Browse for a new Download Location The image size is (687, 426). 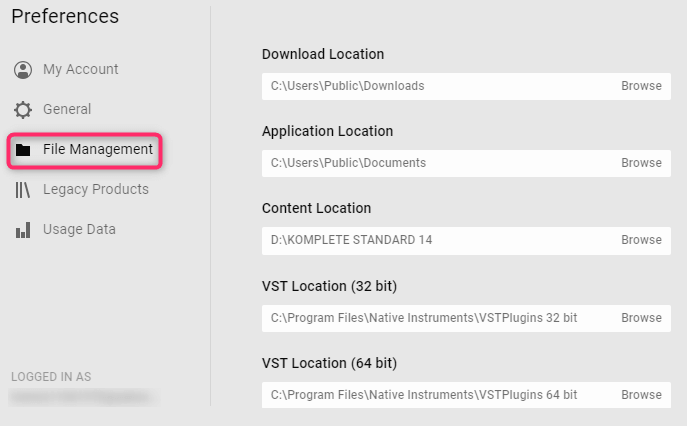point(641,86)
